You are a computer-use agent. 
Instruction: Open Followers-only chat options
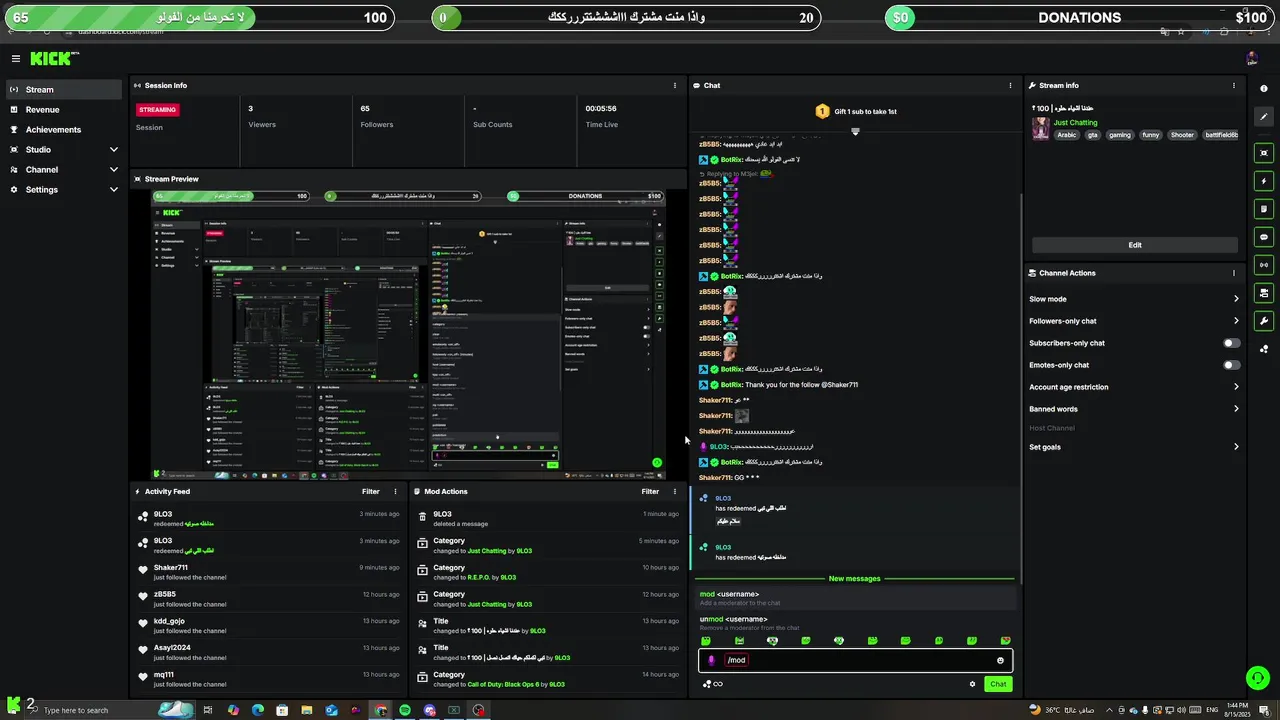click(x=1134, y=321)
